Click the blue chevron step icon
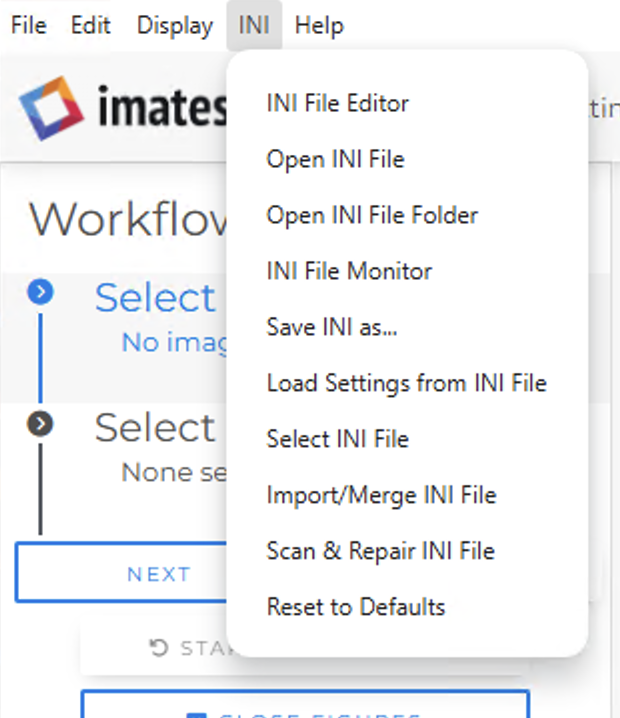 pyautogui.click(x=40, y=293)
